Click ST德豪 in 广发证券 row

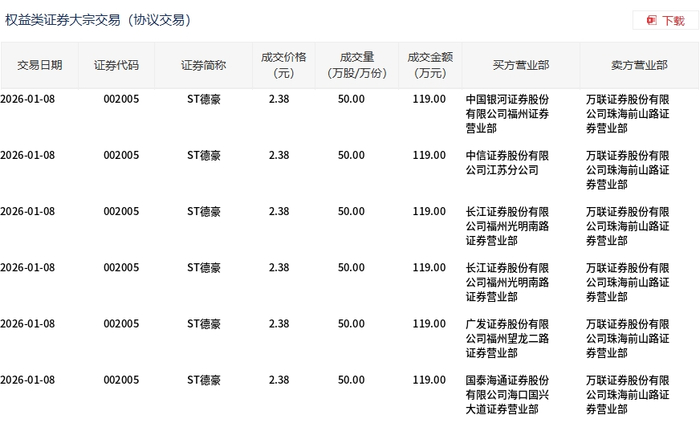pyautogui.click(x=204, y=324)
